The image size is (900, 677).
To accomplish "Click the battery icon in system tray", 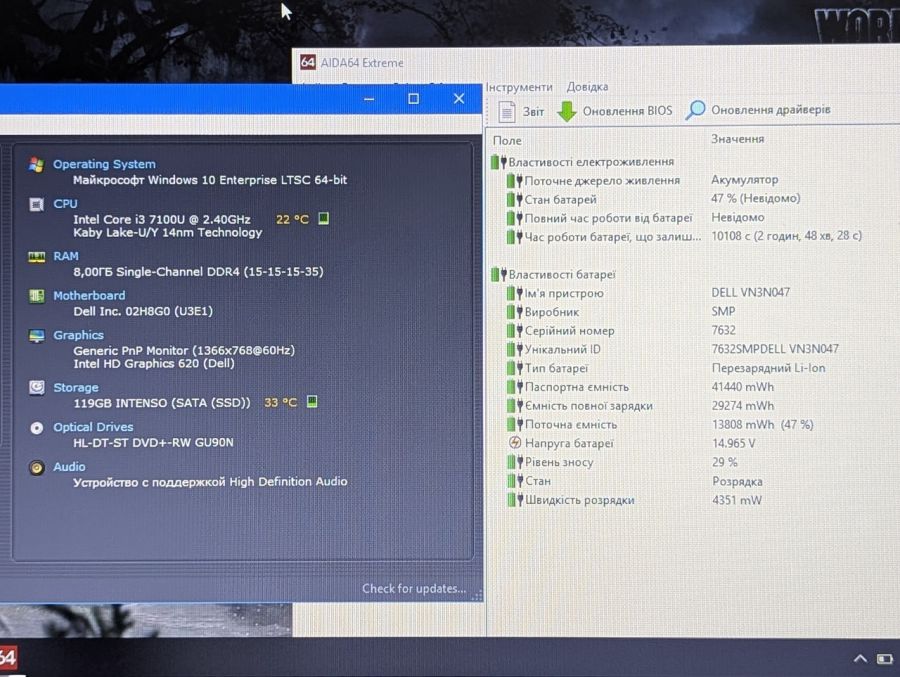I will 885,659.
